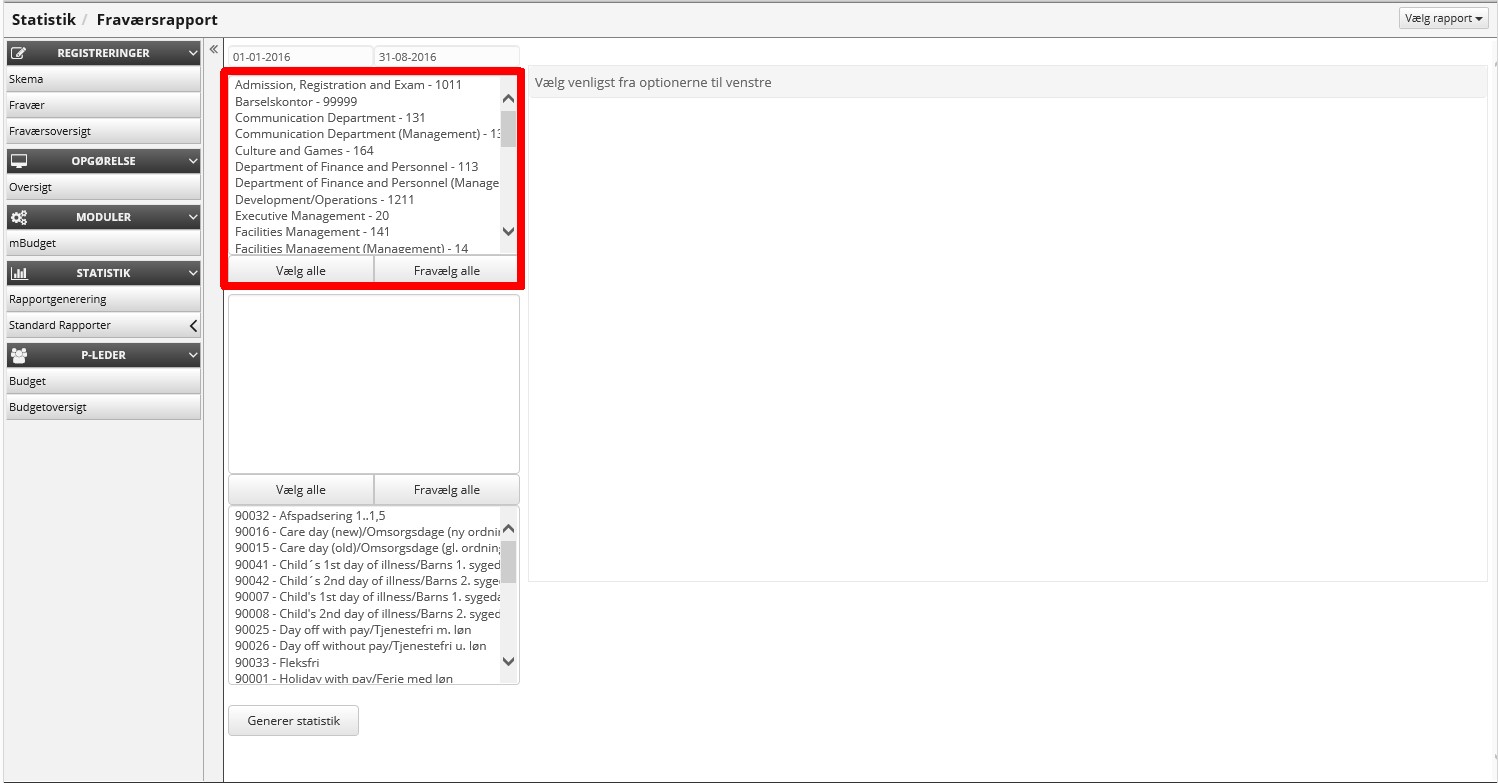Click the start date field 01-01-2016
1498x783 pixels.
click(x=300, y=57)
